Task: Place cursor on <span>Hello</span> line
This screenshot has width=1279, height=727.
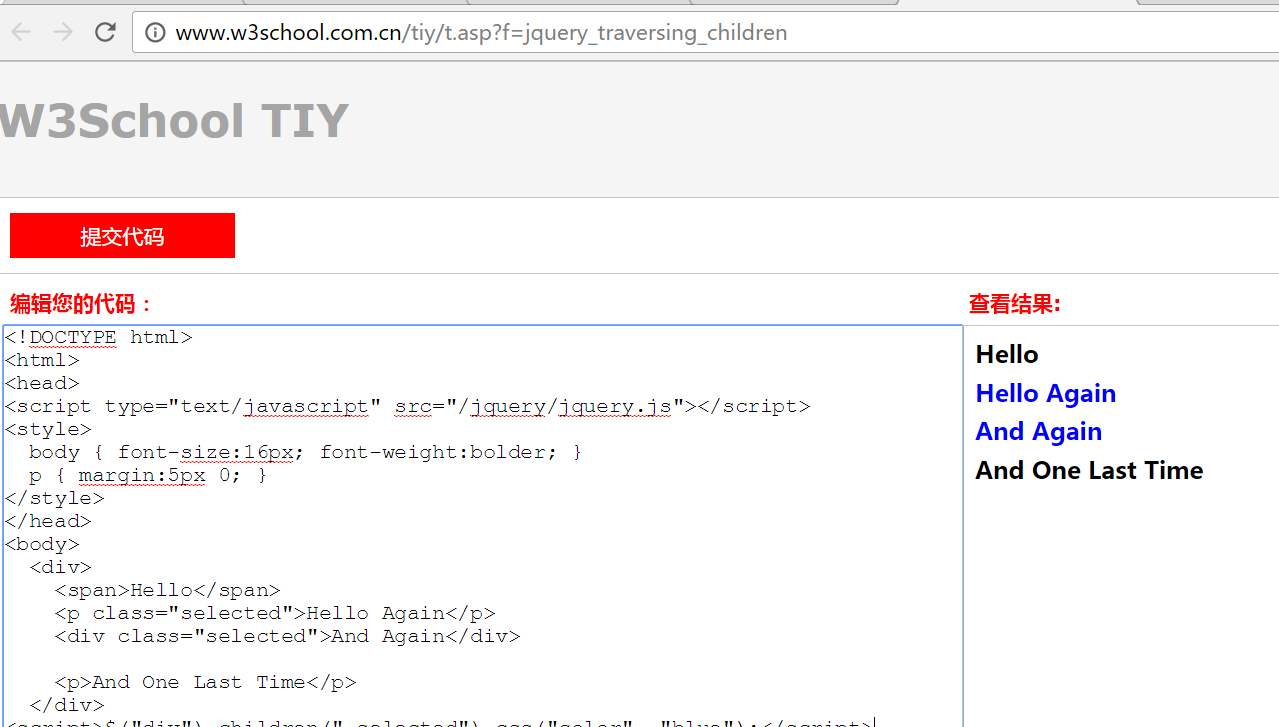Action: click(168, 590)
